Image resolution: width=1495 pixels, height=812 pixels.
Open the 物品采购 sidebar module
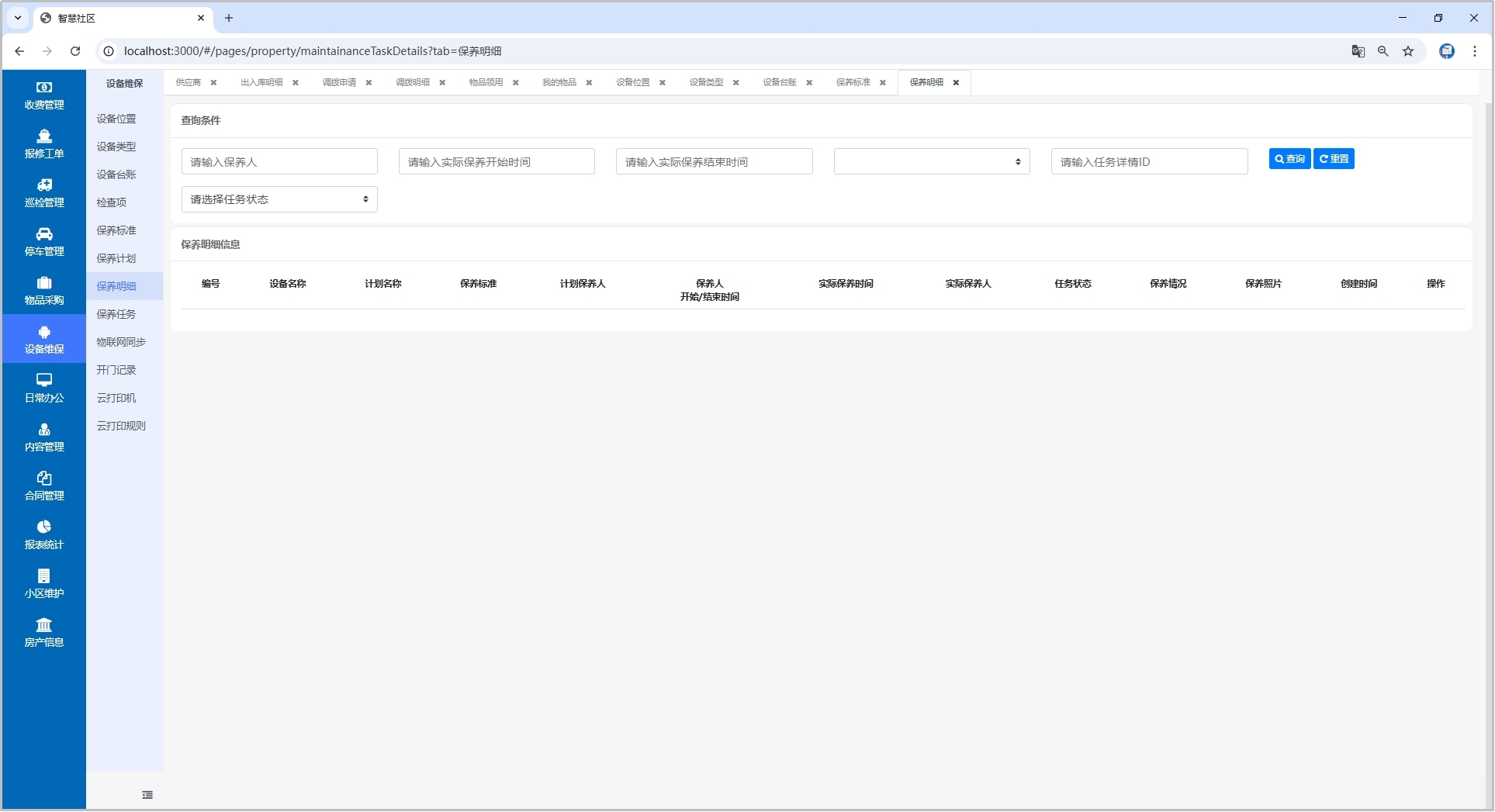44,291
